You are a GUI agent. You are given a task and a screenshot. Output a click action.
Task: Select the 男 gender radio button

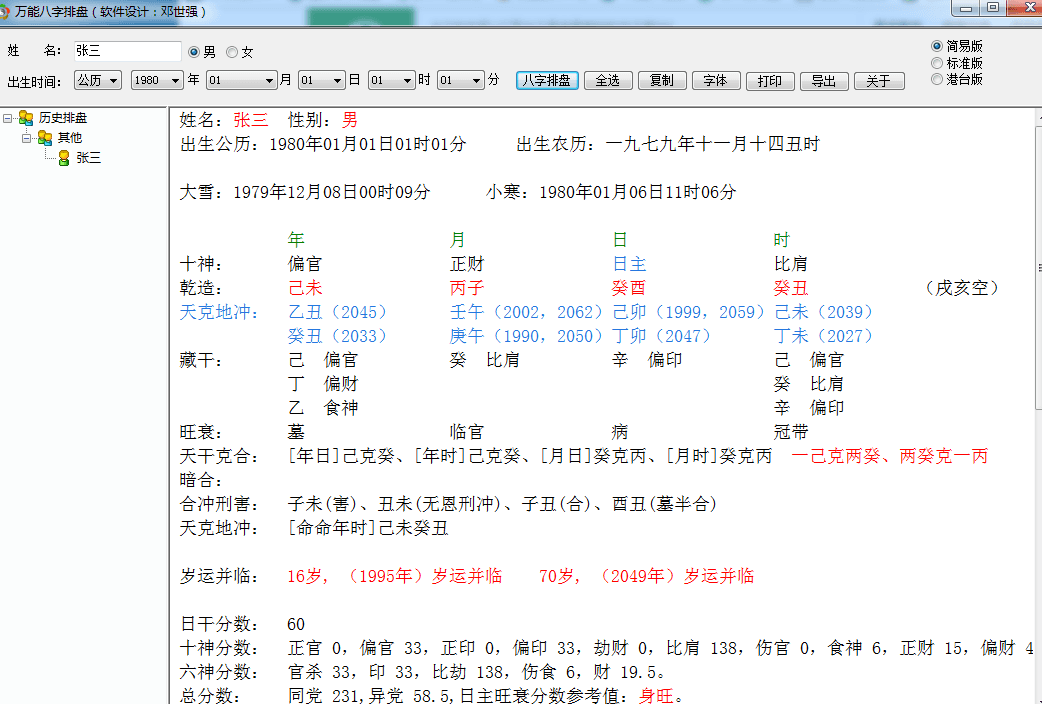(x=194, y=52)
